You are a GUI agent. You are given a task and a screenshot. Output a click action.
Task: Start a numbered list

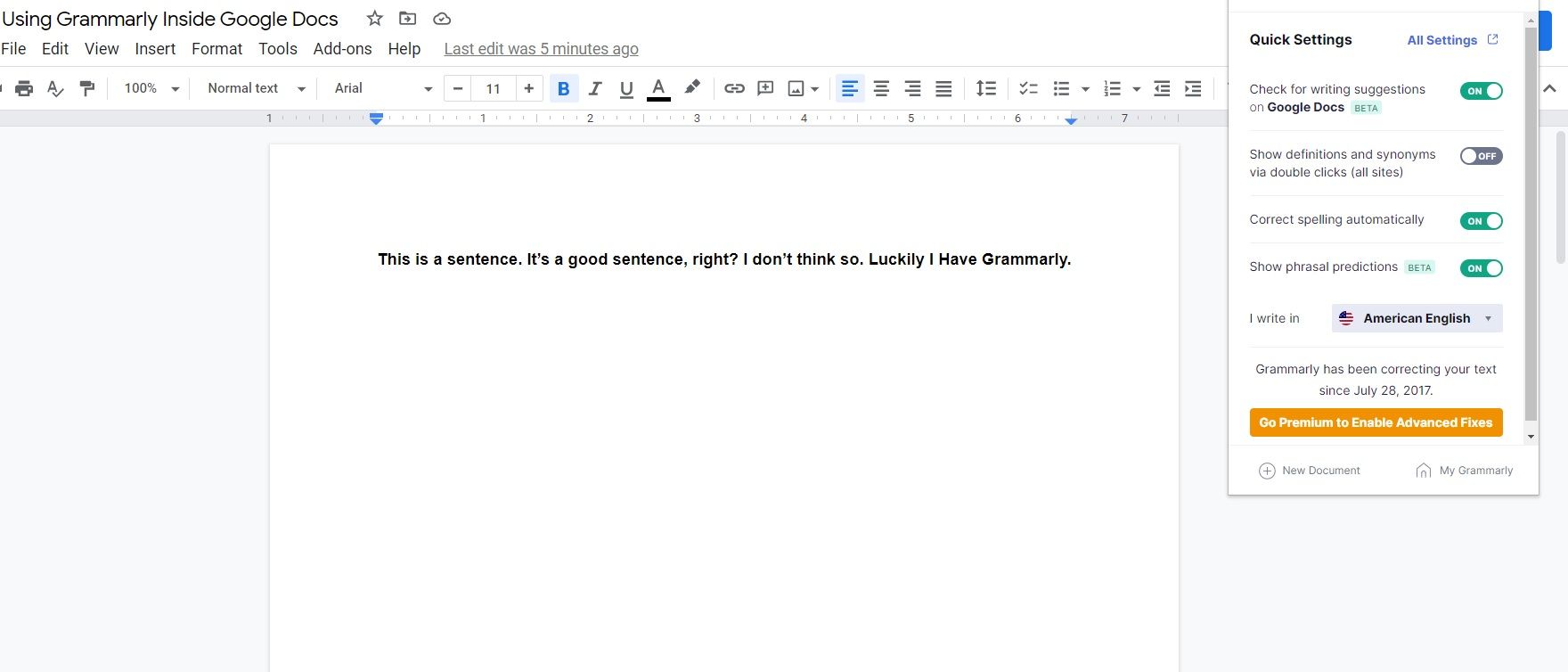pos(1112,88)
